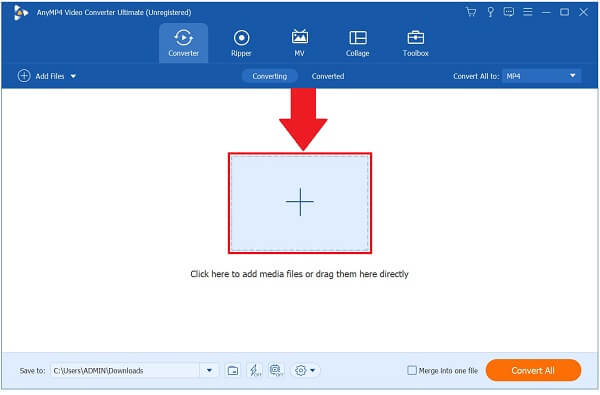Open the Converter tab
The image size is (600, 395).
(183, 43)
